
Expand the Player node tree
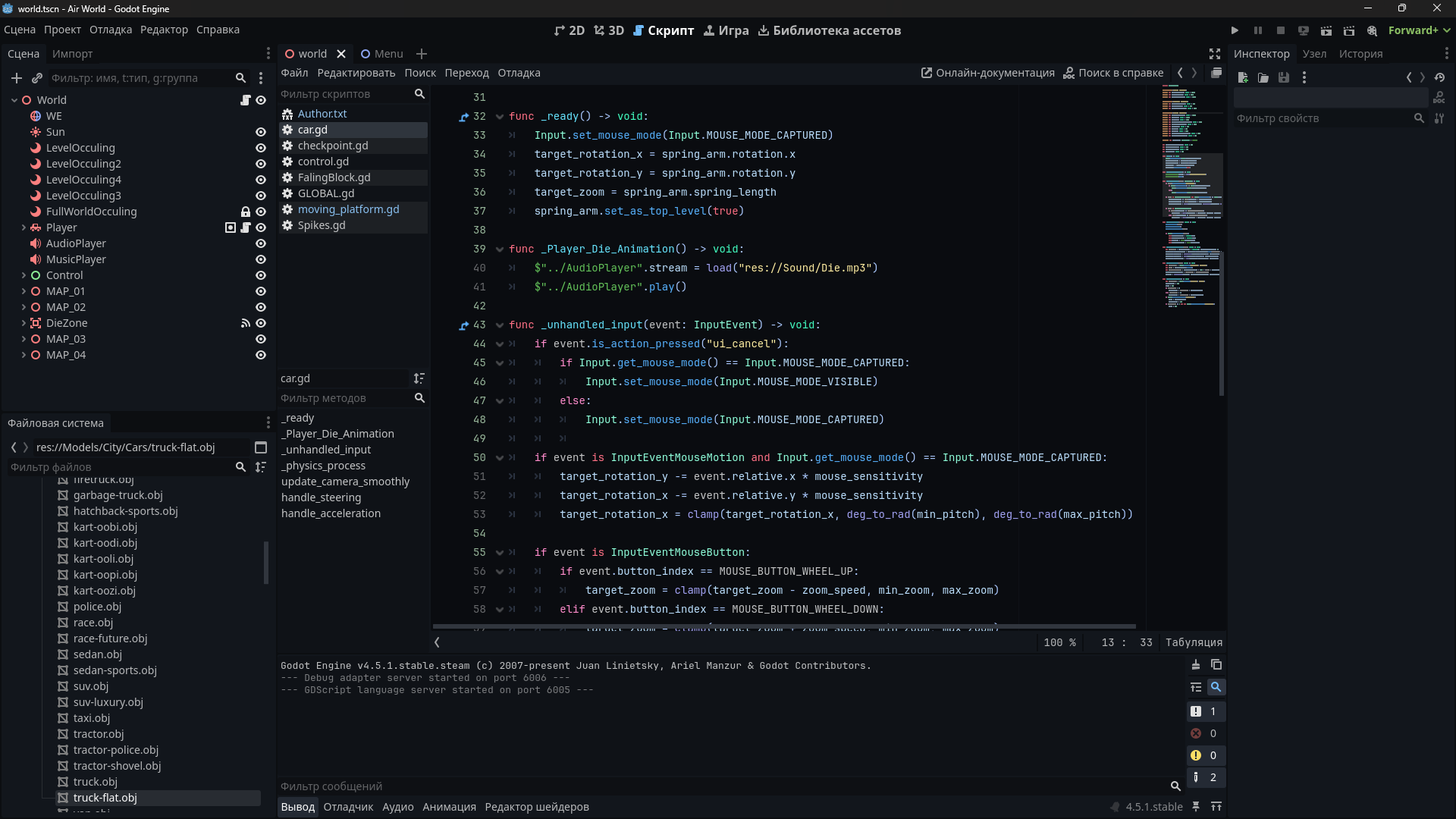click(24, 227)
